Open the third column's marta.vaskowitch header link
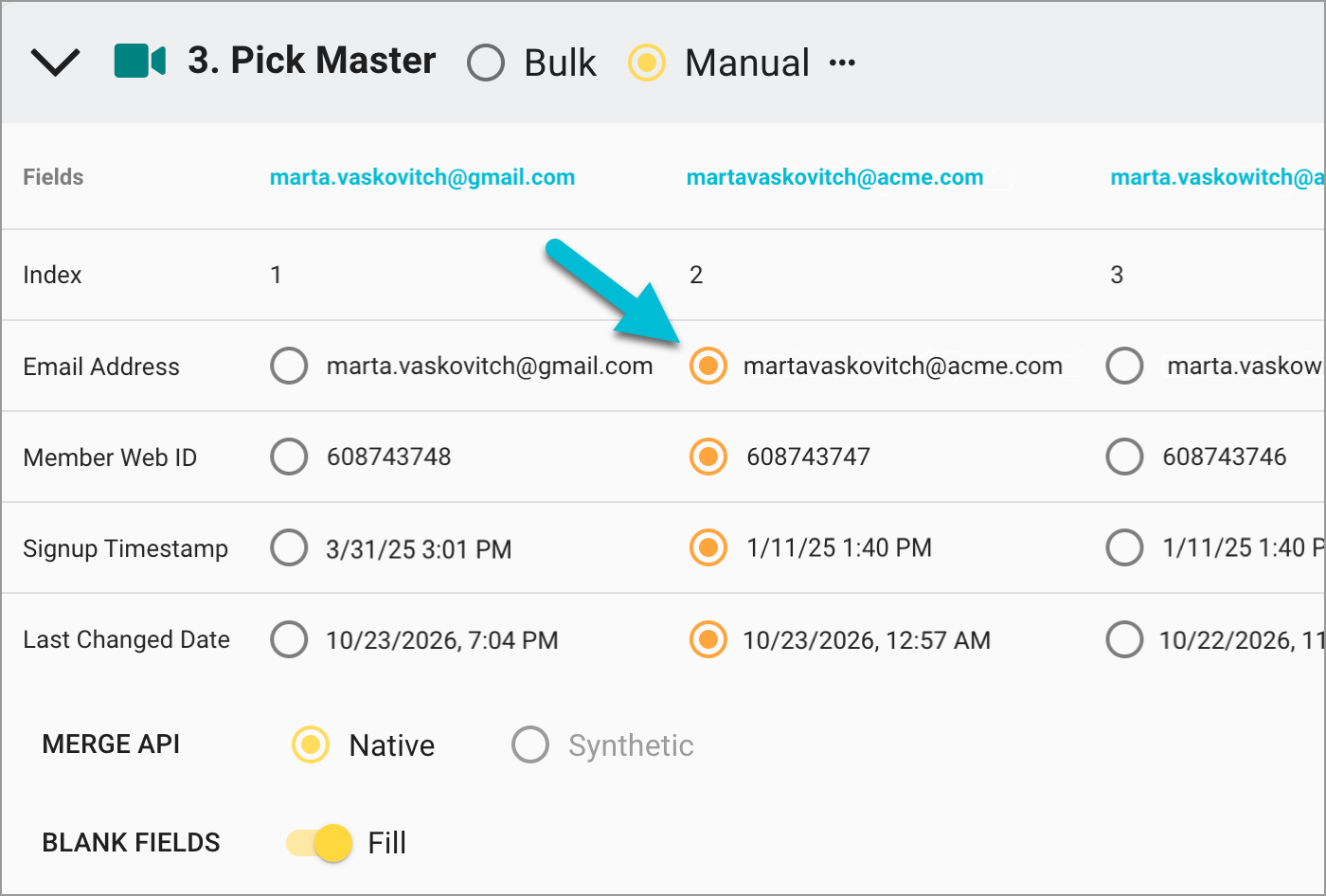This screenshot has width=1326, height=896. coord(1217,177)
